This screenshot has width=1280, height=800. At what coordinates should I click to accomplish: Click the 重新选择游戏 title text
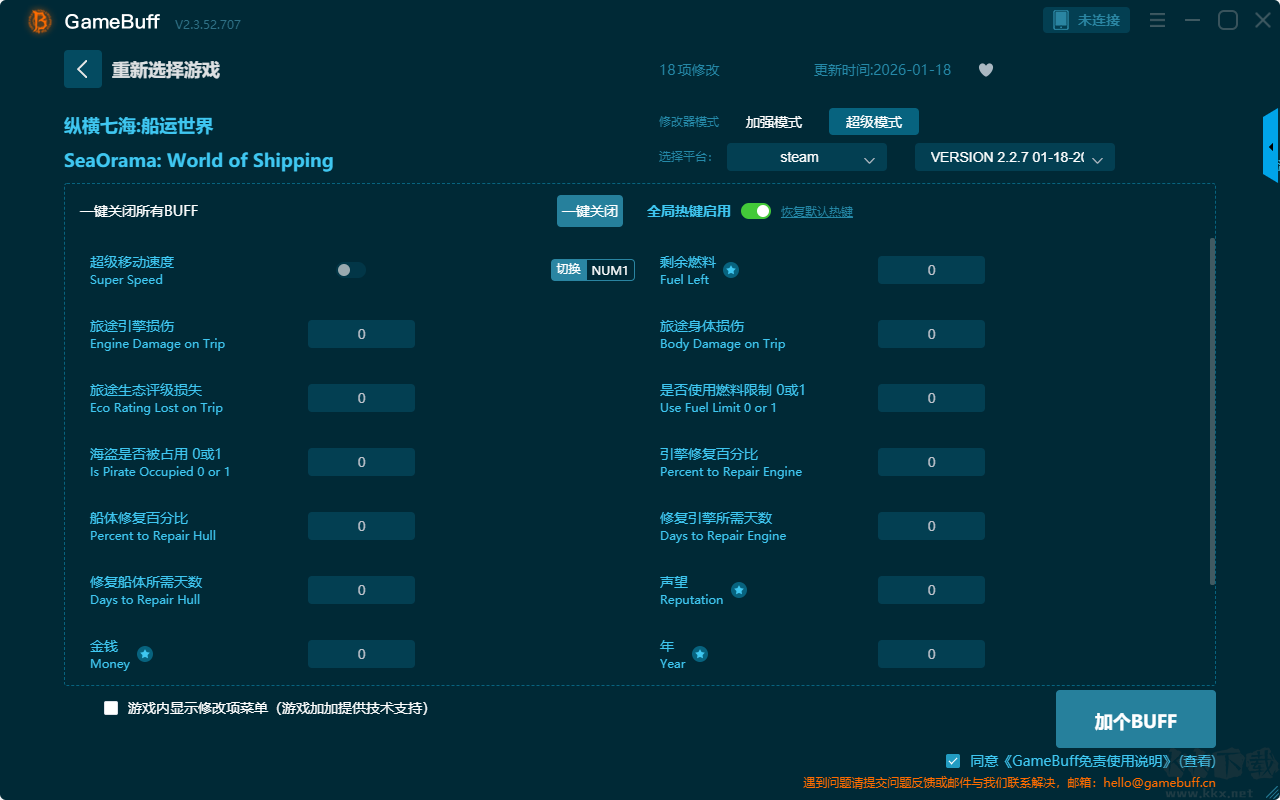click(165, 70)
